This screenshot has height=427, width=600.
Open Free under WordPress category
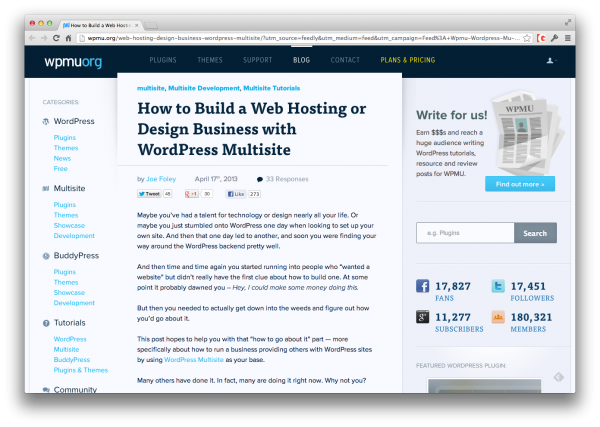coord(60,168)
